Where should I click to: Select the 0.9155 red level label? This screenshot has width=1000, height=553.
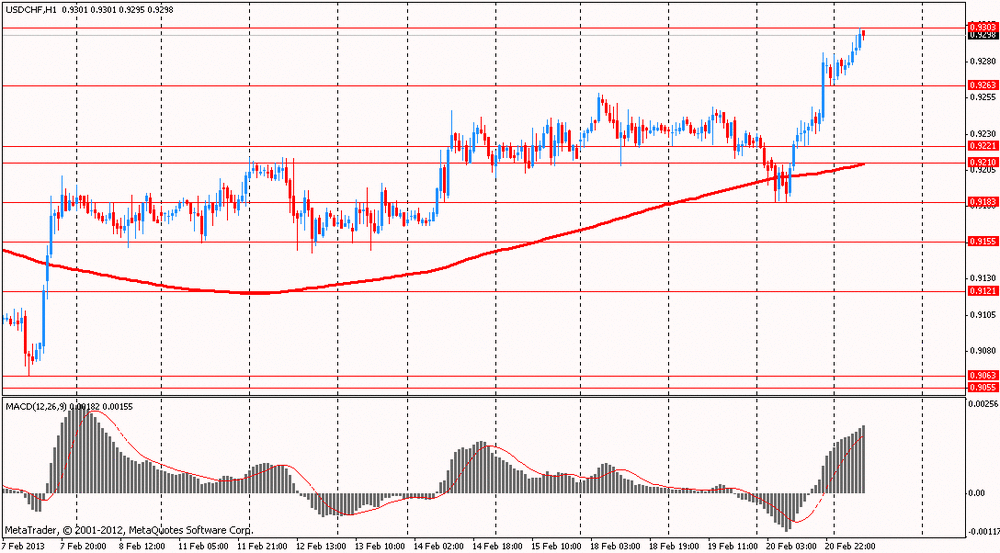(982, 242)
